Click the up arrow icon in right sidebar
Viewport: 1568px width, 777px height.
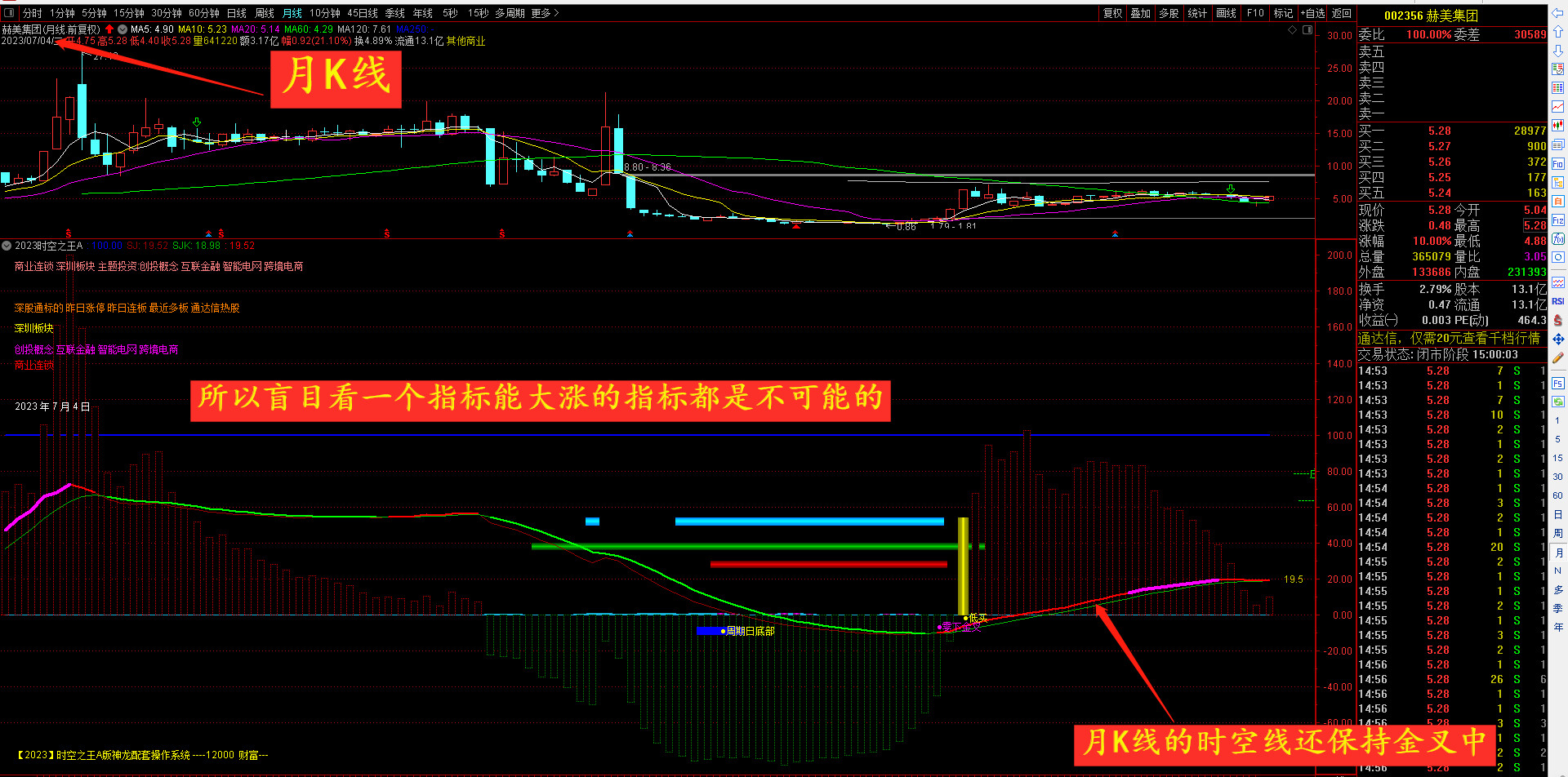pos(1558,32)
